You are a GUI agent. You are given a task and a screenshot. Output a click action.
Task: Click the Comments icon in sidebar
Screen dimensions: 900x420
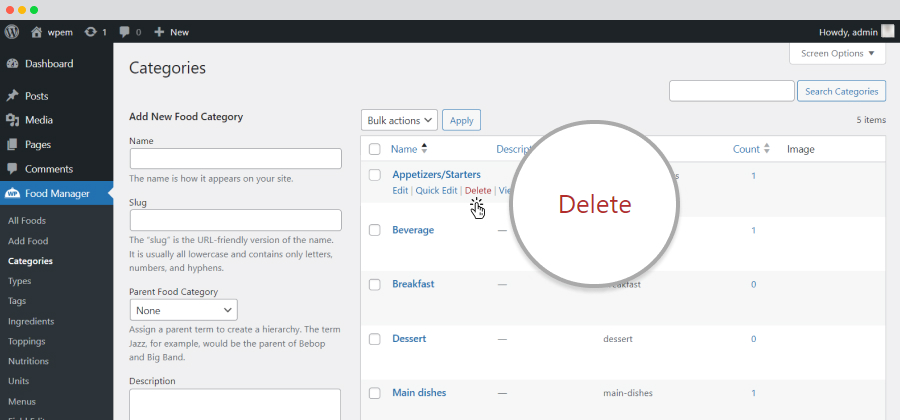pyautogui.click(x=13, y=169)
